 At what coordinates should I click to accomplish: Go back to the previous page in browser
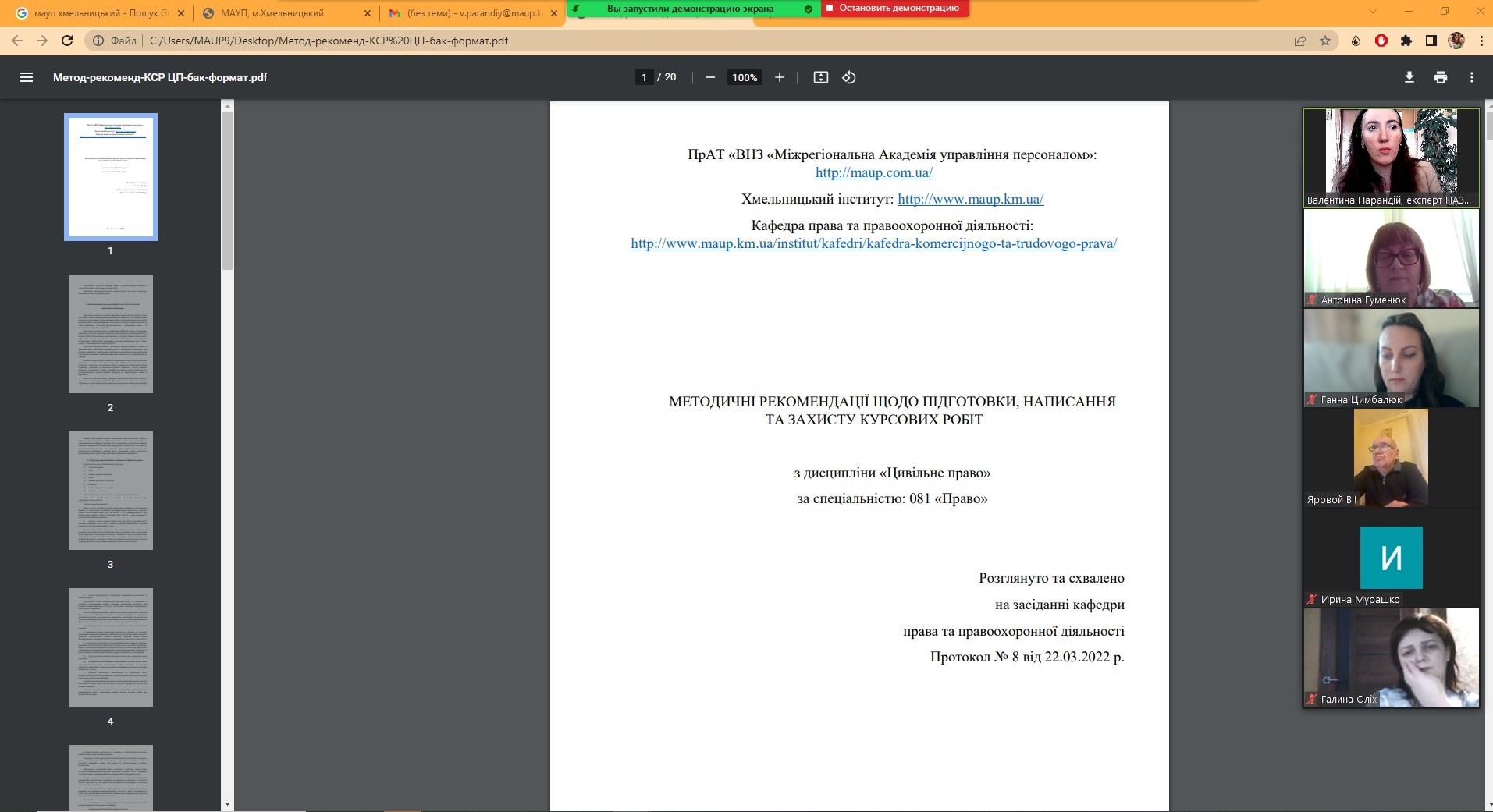[17, 41]
